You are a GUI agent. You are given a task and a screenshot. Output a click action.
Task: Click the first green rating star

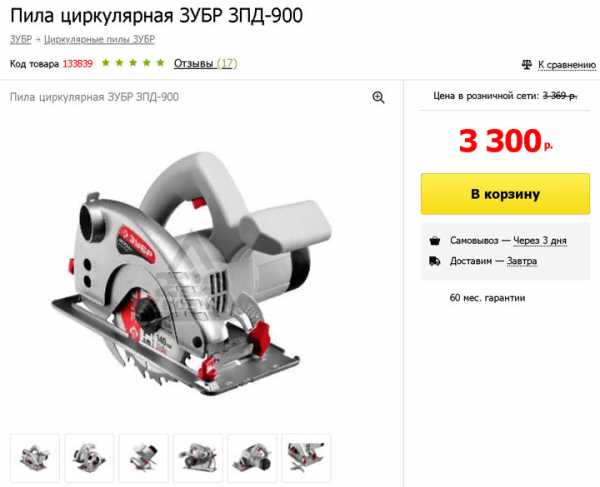106,62
